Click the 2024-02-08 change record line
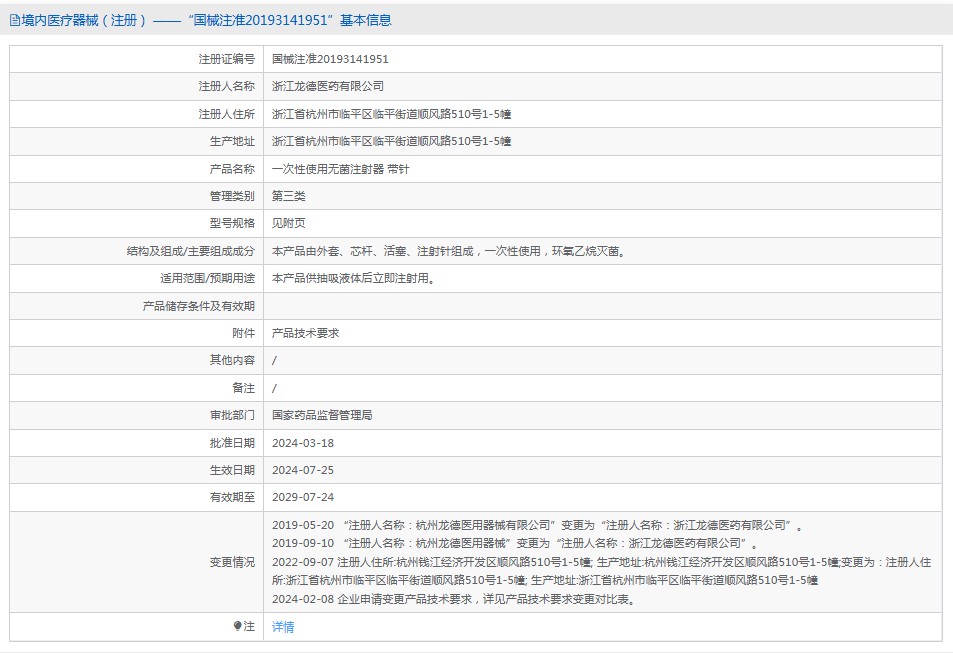This screenshot has width=953, height=653. click(453, 599)
